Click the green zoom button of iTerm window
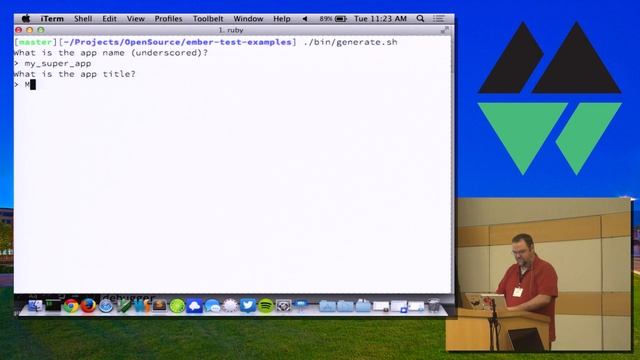 click(41, 30)
